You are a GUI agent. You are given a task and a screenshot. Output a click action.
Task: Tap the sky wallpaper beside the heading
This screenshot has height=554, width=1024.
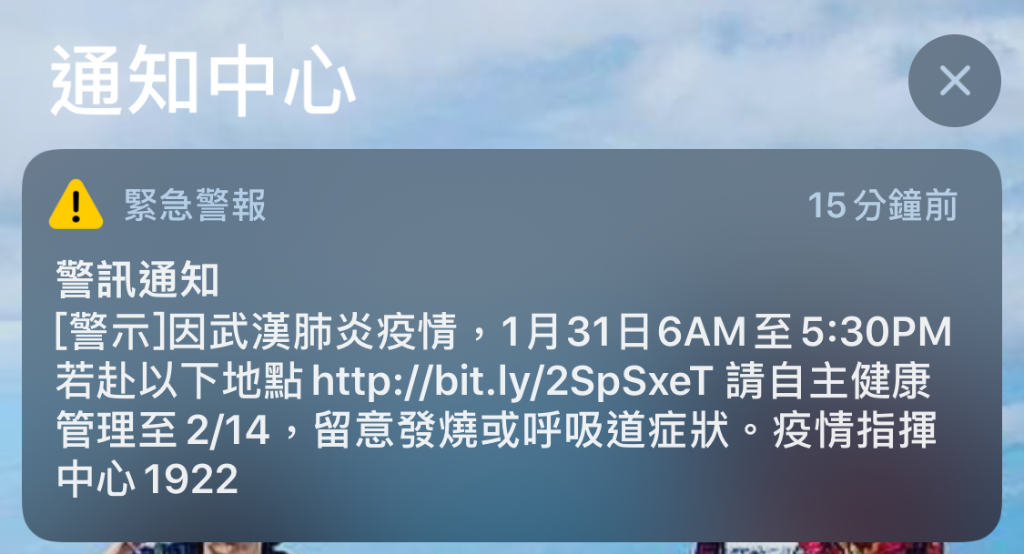tap(620, 78)
